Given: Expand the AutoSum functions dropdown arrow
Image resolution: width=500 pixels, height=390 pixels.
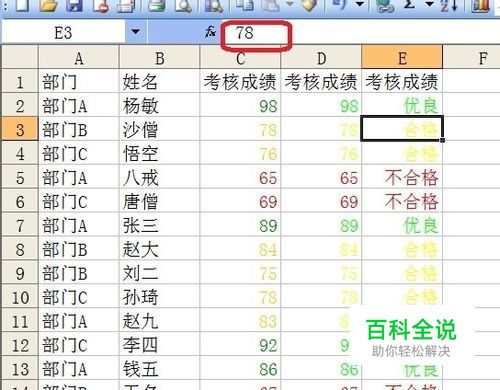Looking at the screenshot, I should (x=430, y=4).
